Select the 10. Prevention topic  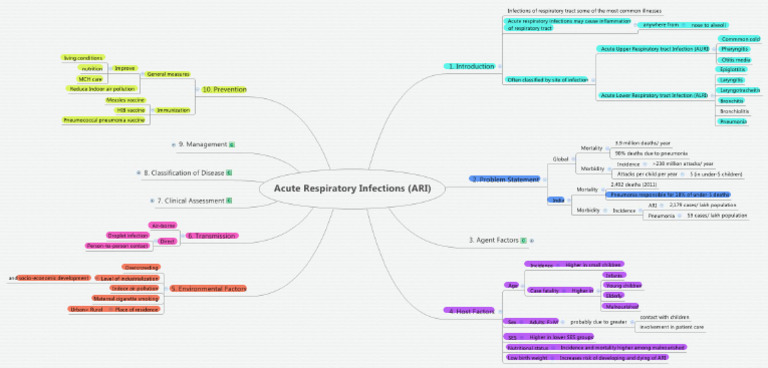[224, 90]
